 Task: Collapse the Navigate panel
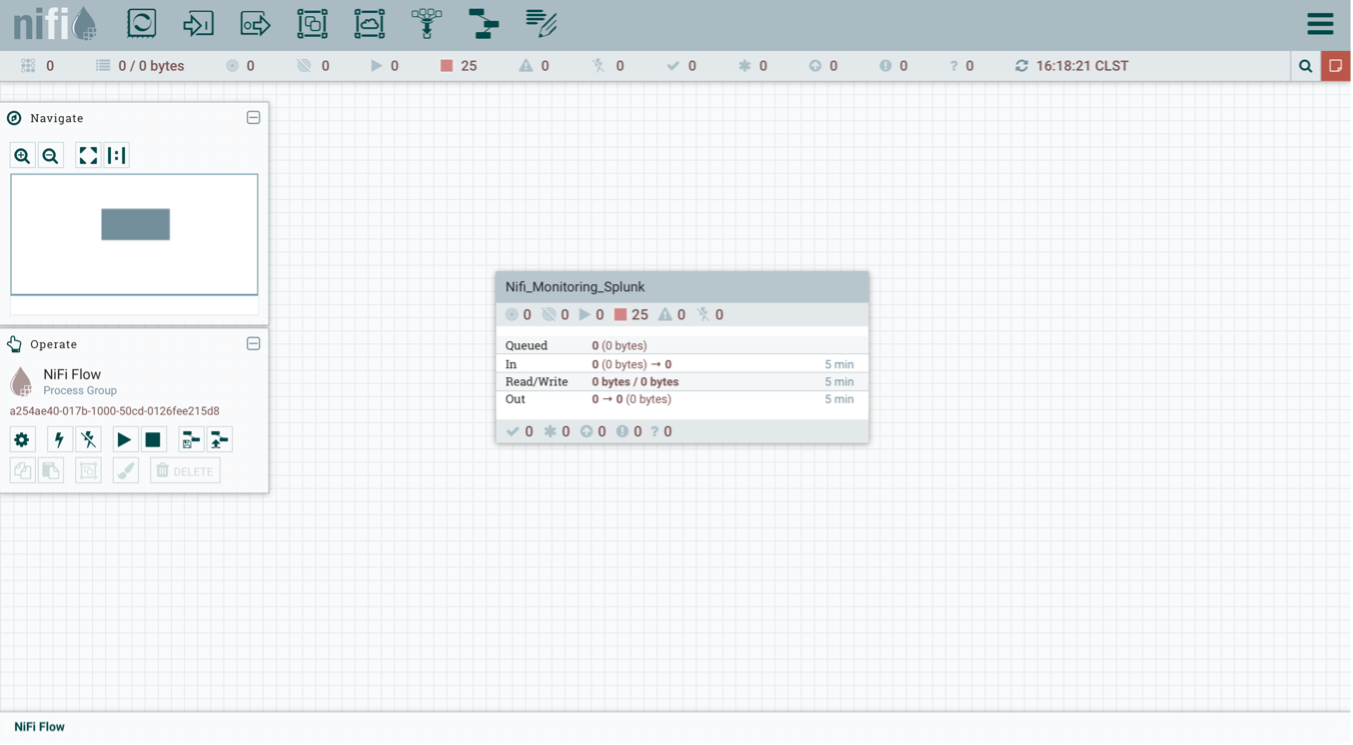click(253, 118)
